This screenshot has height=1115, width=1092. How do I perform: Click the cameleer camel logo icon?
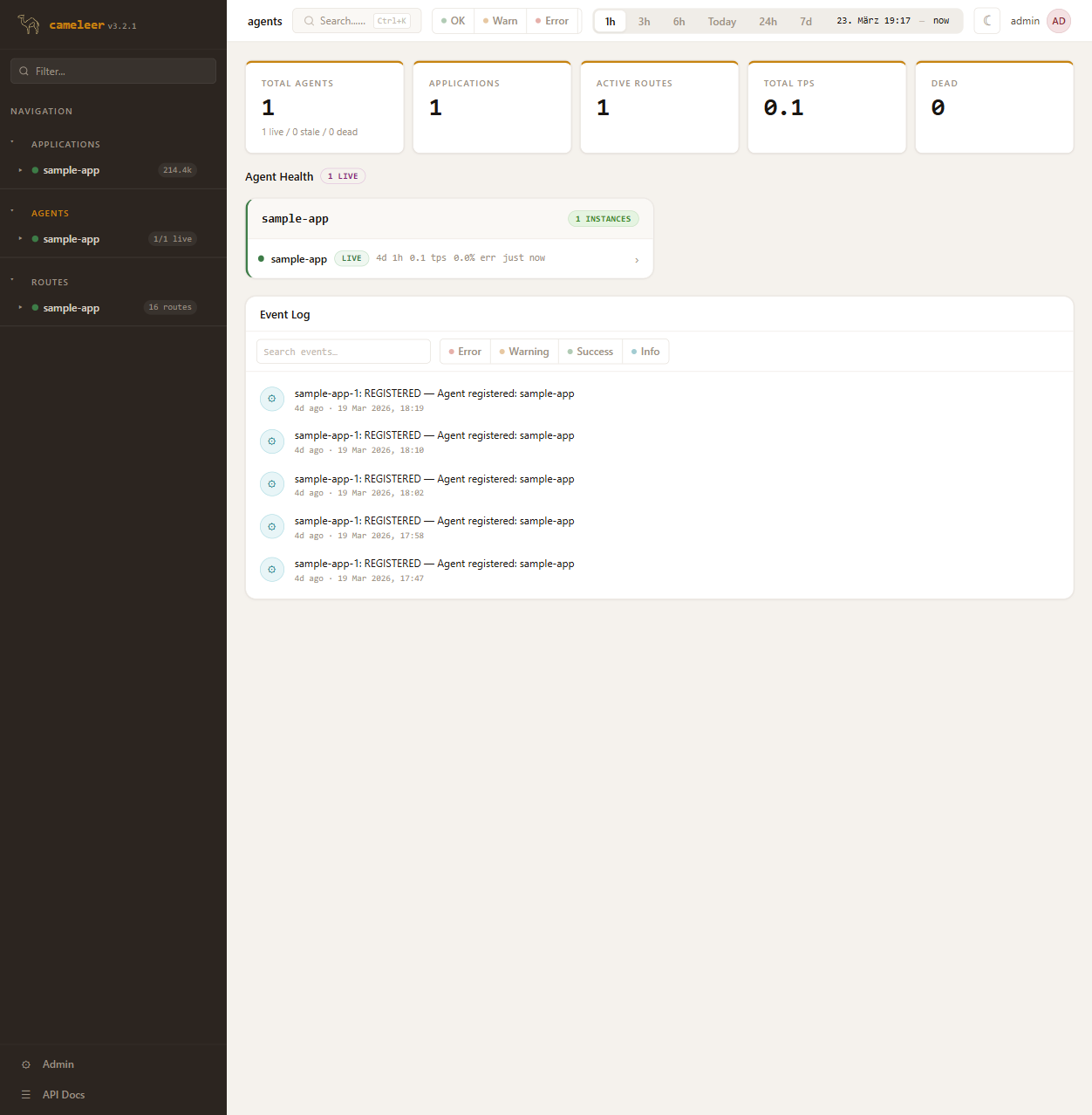[x=29, y=24]
